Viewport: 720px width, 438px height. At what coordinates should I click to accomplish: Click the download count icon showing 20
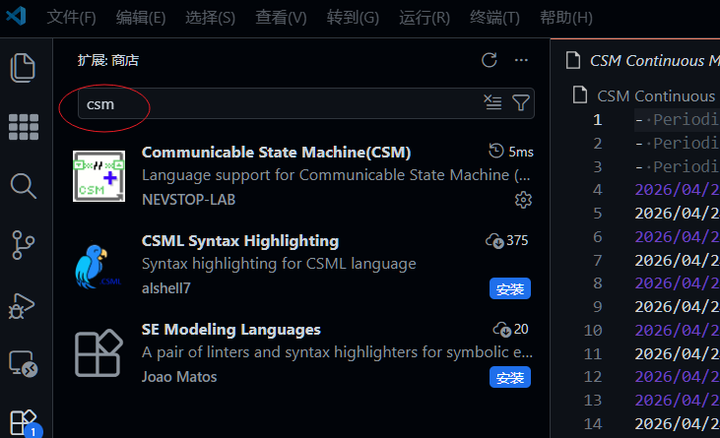pyautogui.click(x=502, y=329)
